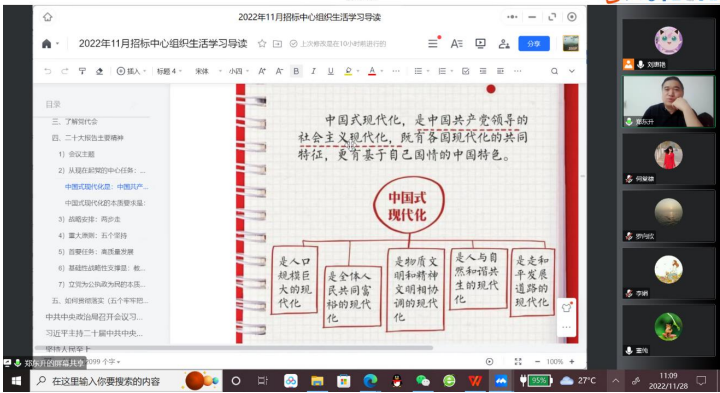Screen dimensions: 720x393
Task: Open the 插入 insert dropdown
Action: (x=131, y=71)
